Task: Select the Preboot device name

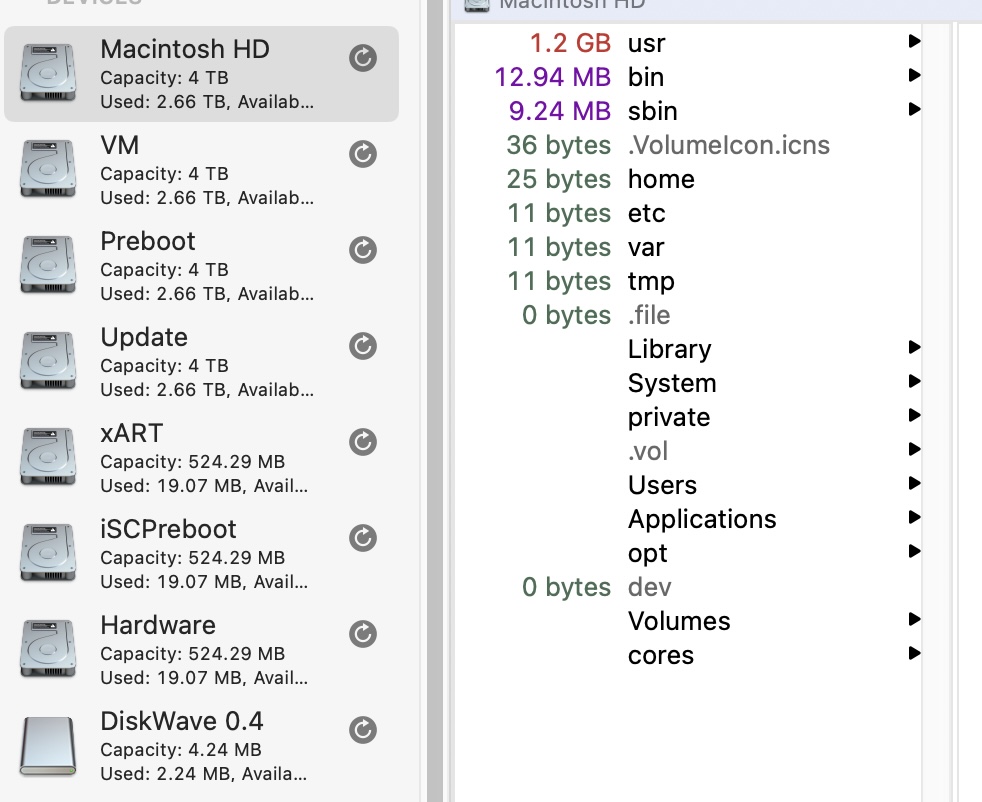Action: coord(148,241)
